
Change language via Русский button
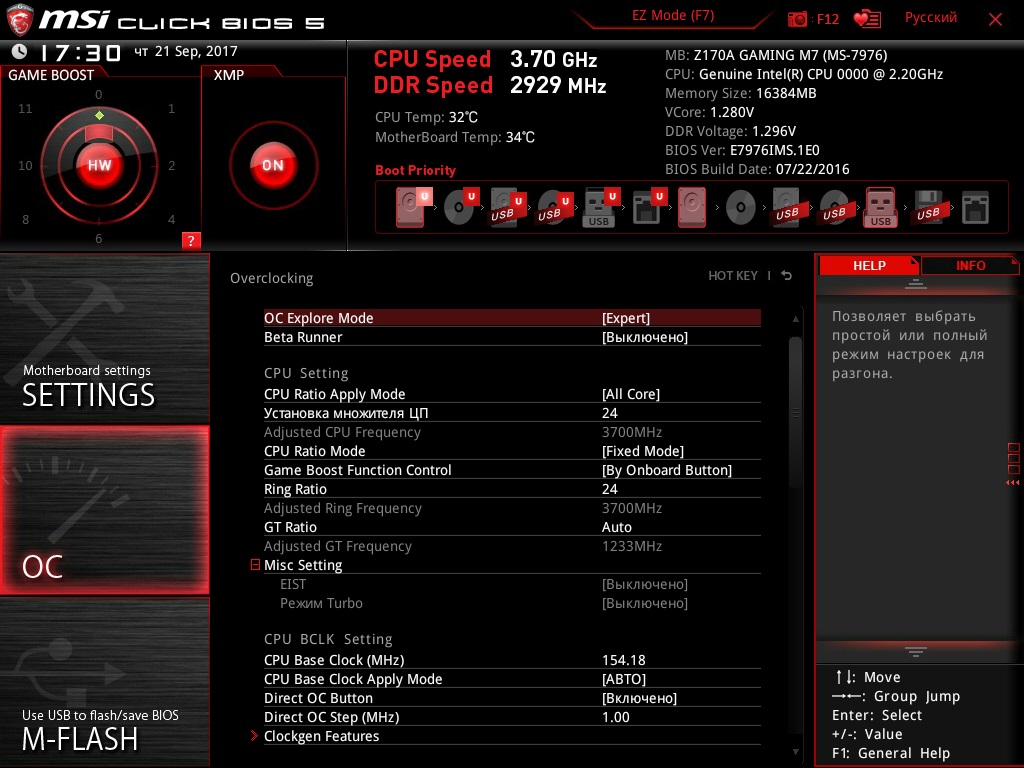coord(931,18)
